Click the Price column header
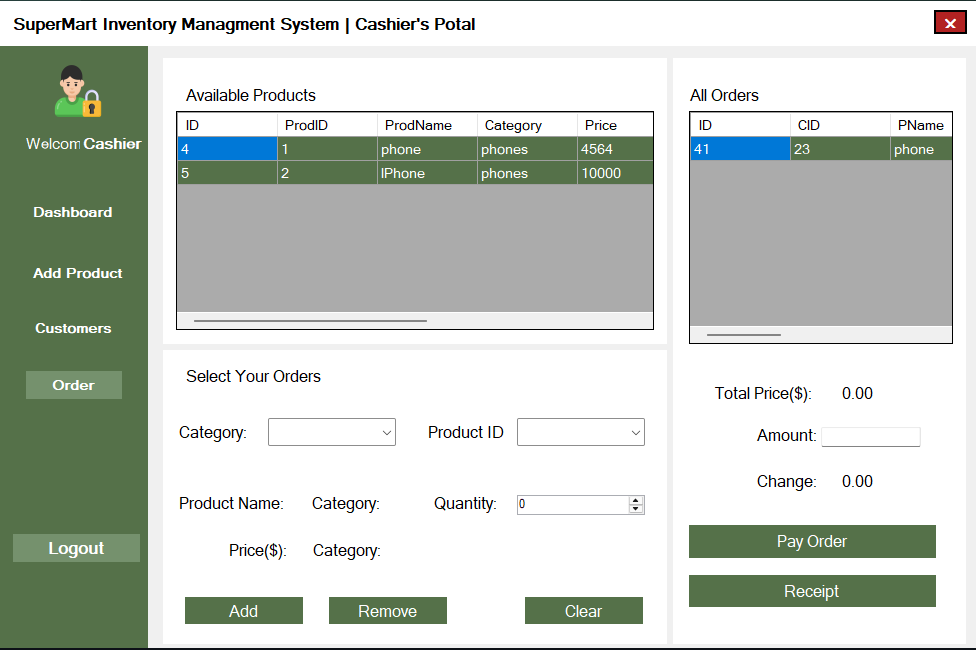Screen dimensions: 976x650 [615, 125]
